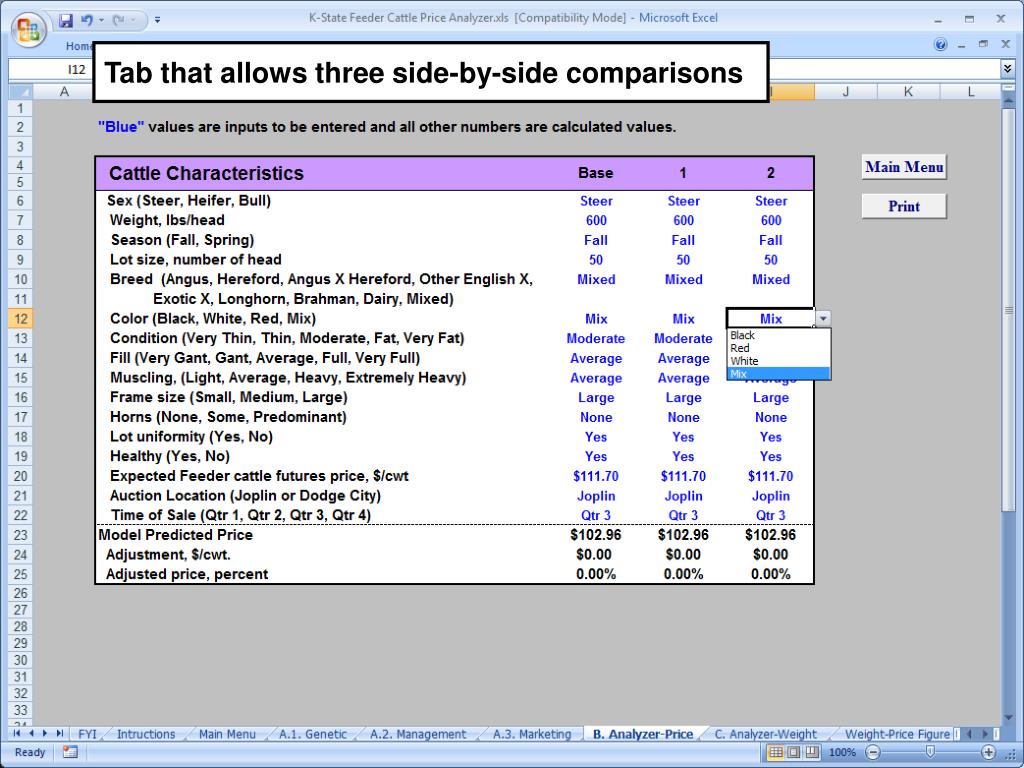
Task: Click column 1 Frame size value Large
Action: (683, 398)
